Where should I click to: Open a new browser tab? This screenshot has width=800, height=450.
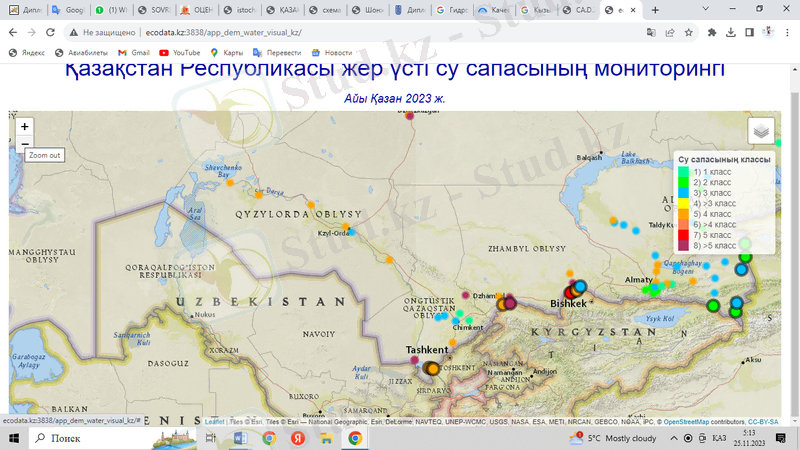(x=654, y=9)
